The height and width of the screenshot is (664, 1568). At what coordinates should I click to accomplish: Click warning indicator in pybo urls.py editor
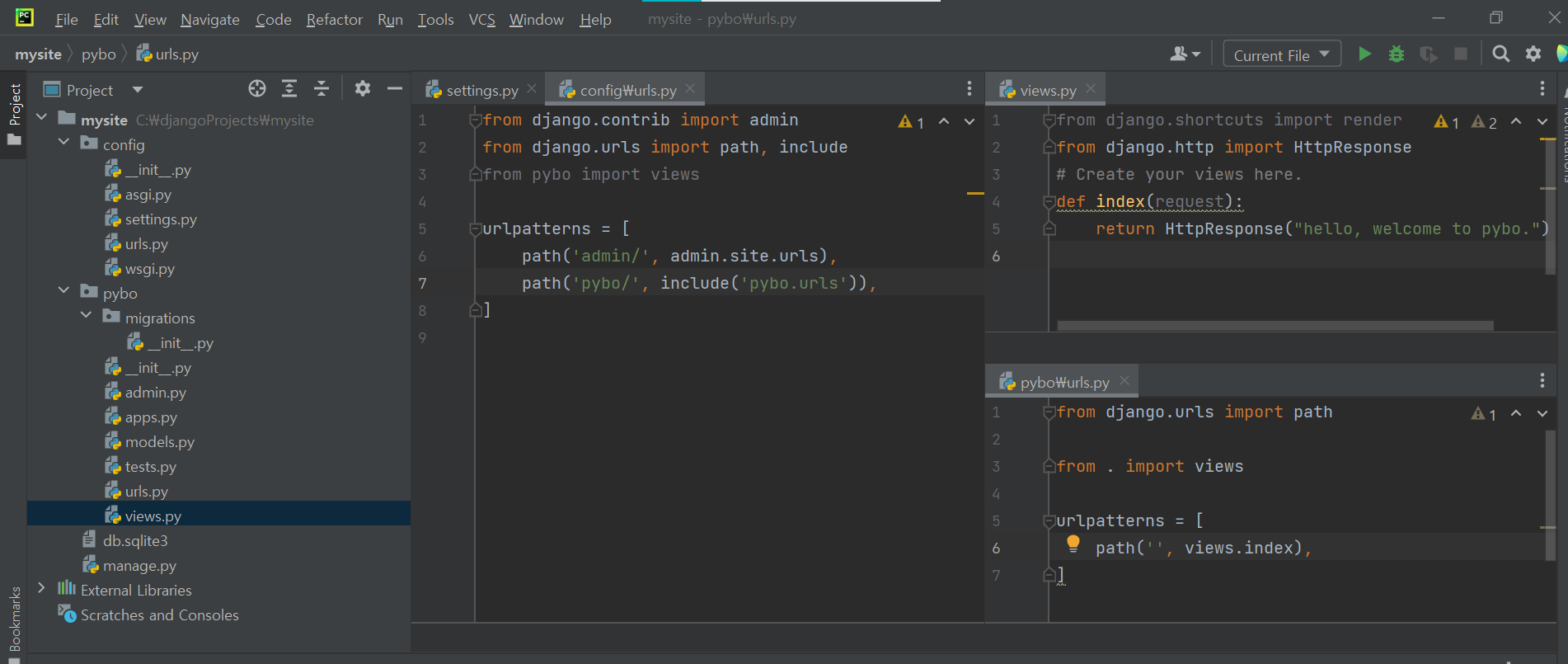[x=1484, y=414]
